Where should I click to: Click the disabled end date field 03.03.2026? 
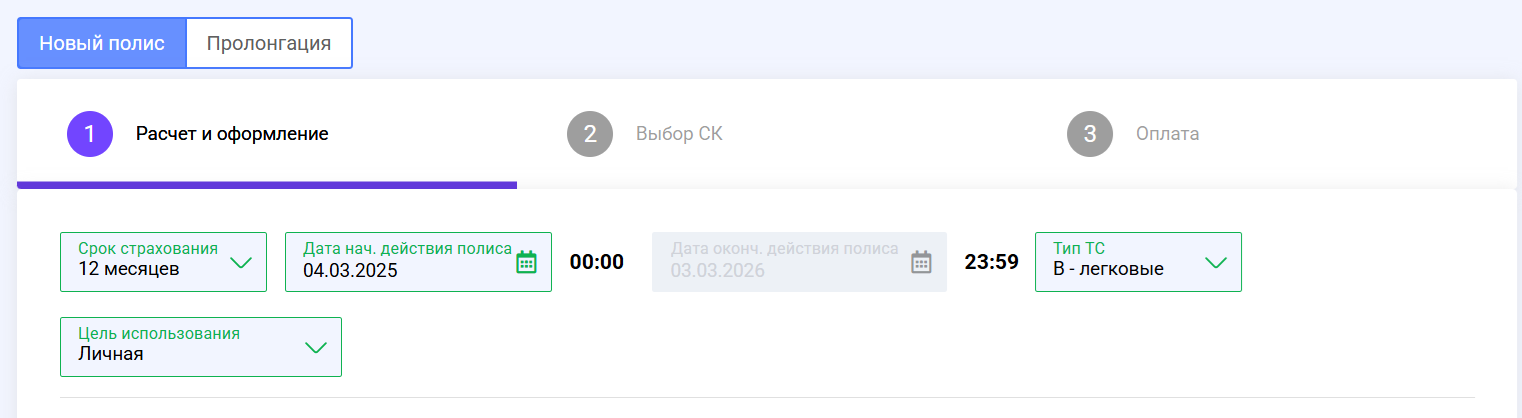(x=716, y=270)
